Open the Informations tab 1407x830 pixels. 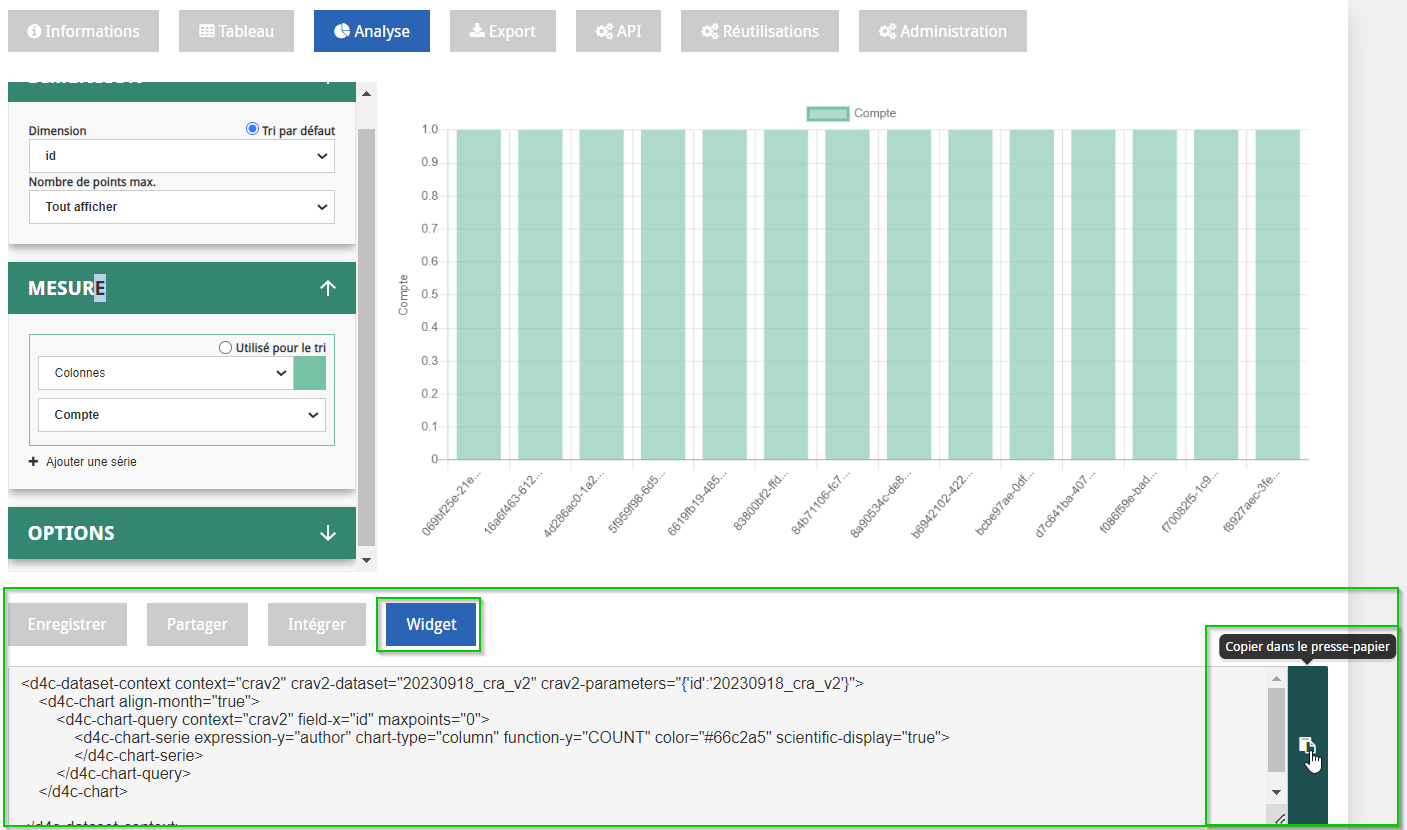click(x=83, y=31)
